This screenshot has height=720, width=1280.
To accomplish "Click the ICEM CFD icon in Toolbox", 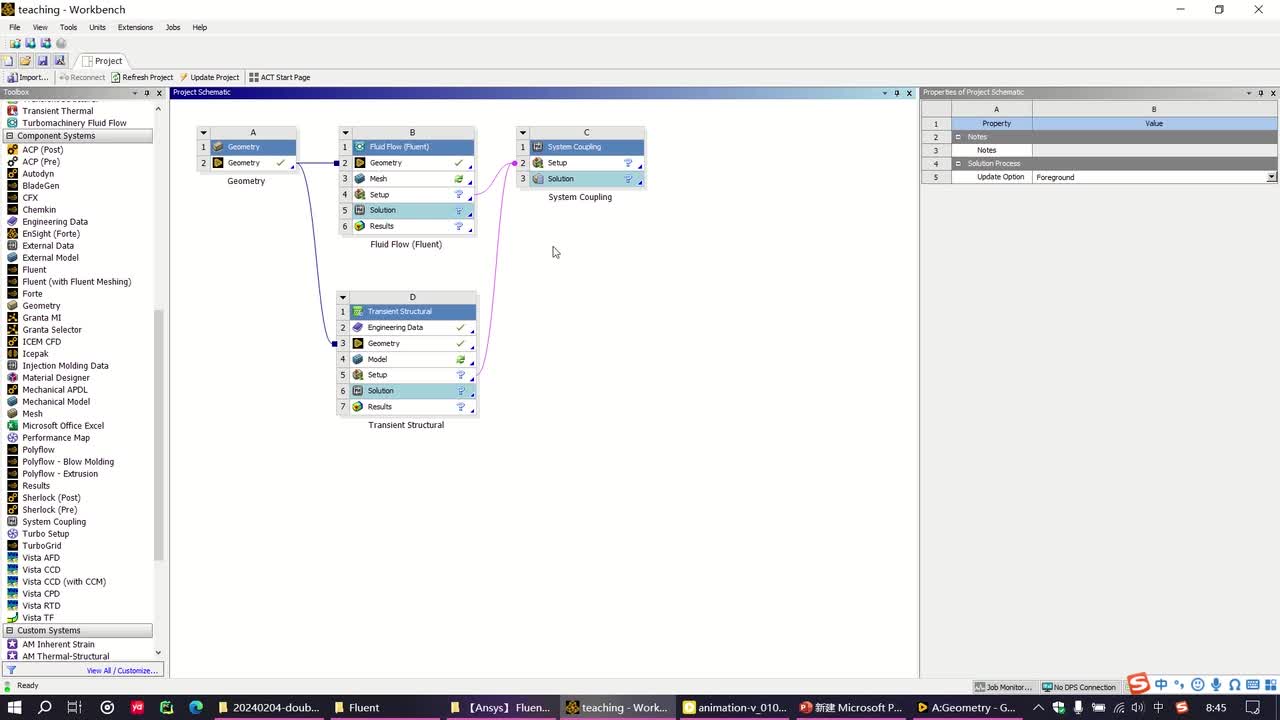I will click(x=12, y=342).
